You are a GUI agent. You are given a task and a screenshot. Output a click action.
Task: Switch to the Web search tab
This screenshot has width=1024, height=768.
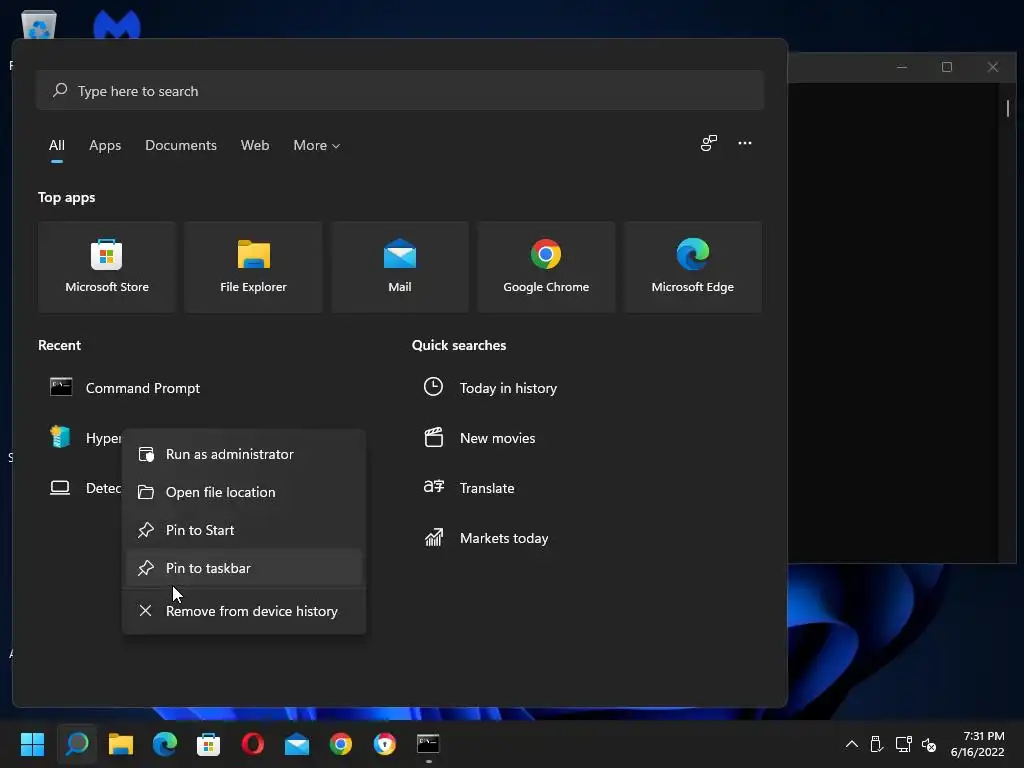coord(255,145)
